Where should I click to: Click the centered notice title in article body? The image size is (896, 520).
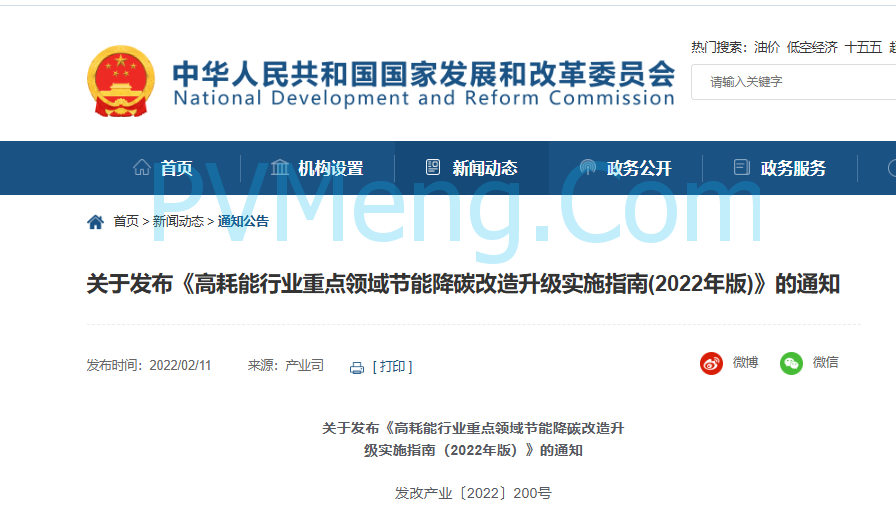click(x=473, y=439)
